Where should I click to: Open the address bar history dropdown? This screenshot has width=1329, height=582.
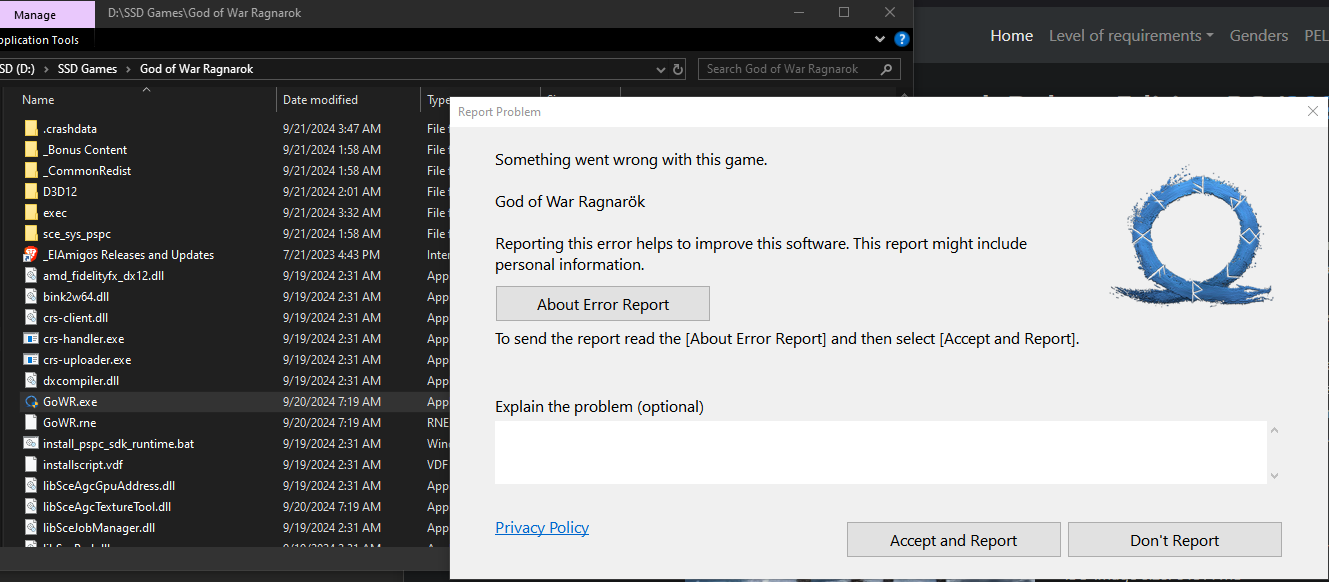click(x=660, y=70)
